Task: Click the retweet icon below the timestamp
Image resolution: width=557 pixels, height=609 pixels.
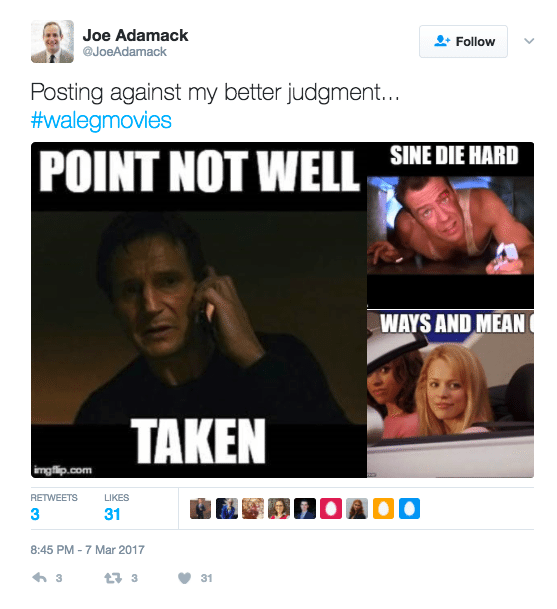Action: [x=113, y=578]
